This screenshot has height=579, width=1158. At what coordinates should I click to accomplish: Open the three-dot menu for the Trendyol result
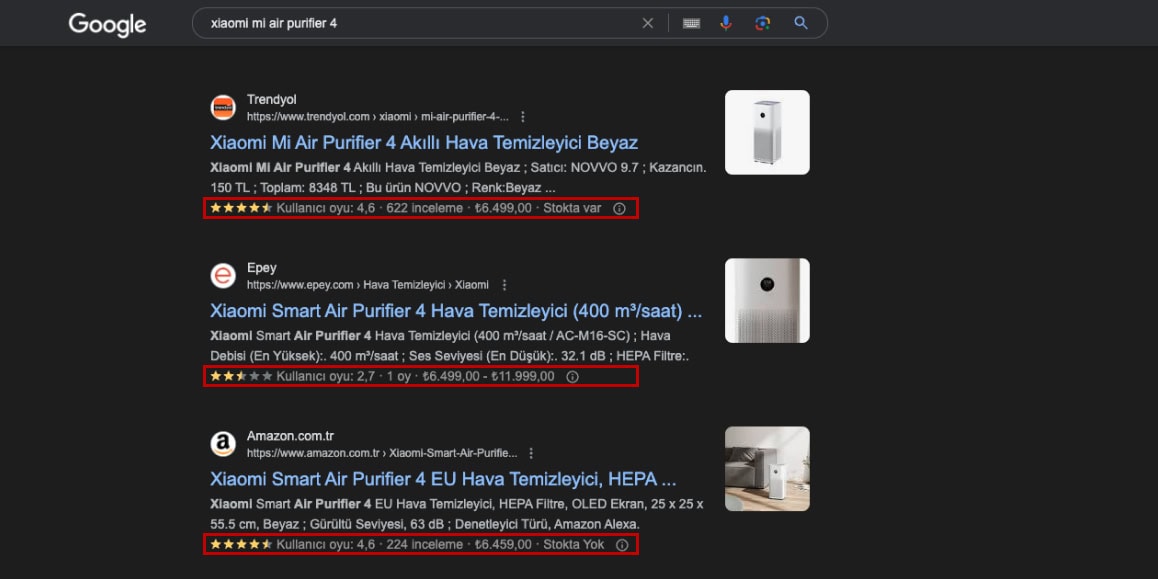[523, 117]
